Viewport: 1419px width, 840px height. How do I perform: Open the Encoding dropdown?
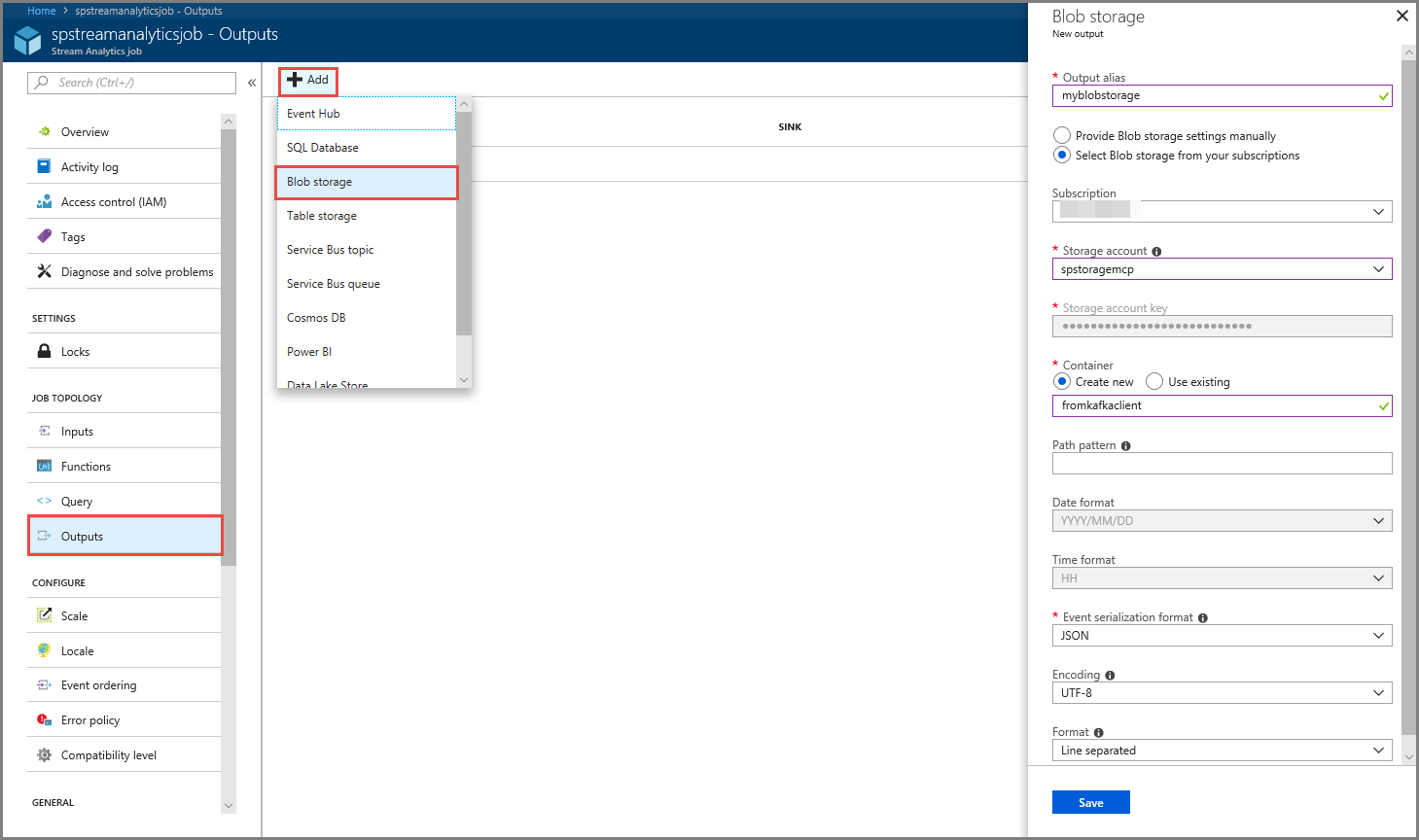[x=1222, y=692]
